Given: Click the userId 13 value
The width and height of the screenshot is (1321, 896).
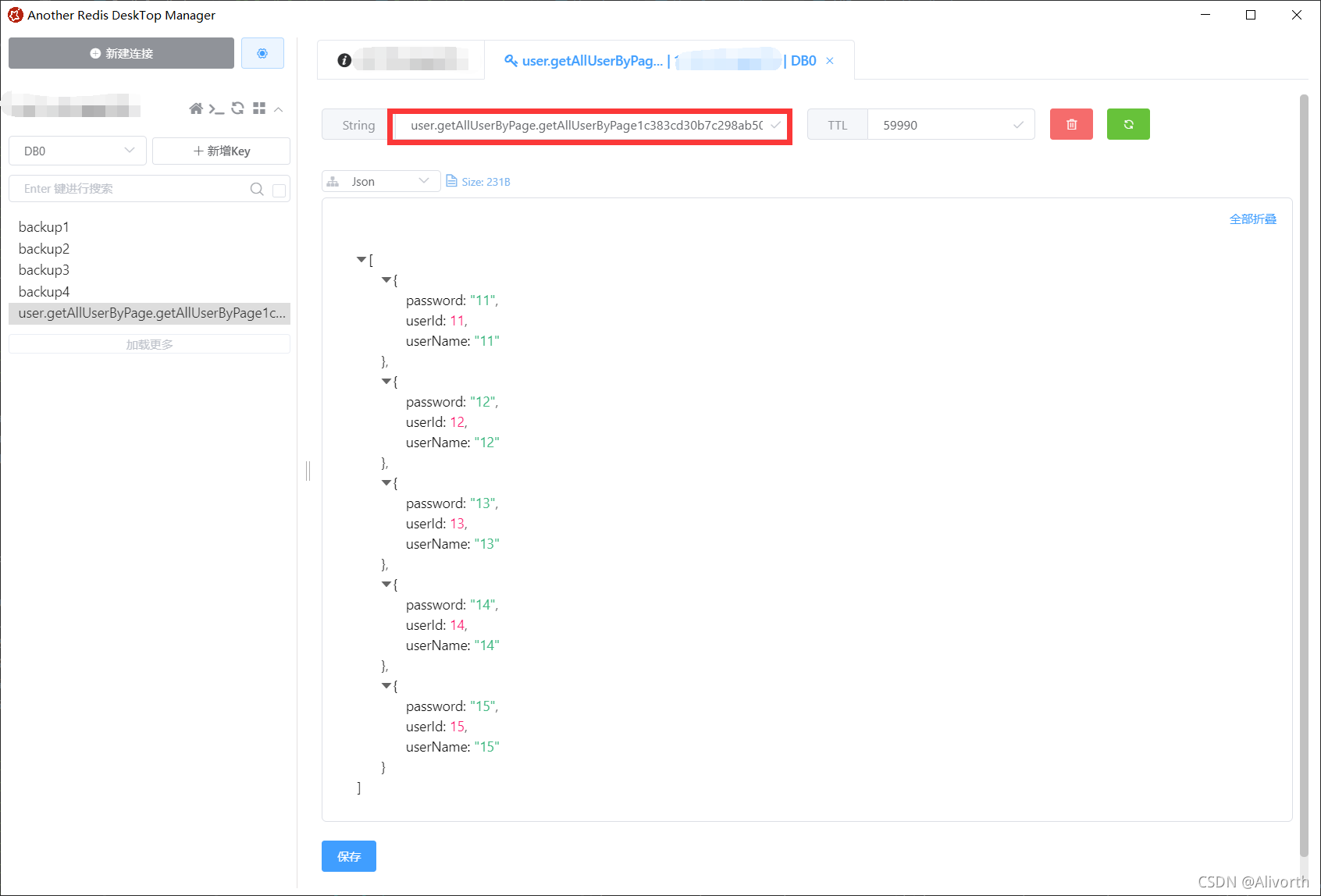Looking at the screenshot, I should pyautogui.click(x=458, y=524).
